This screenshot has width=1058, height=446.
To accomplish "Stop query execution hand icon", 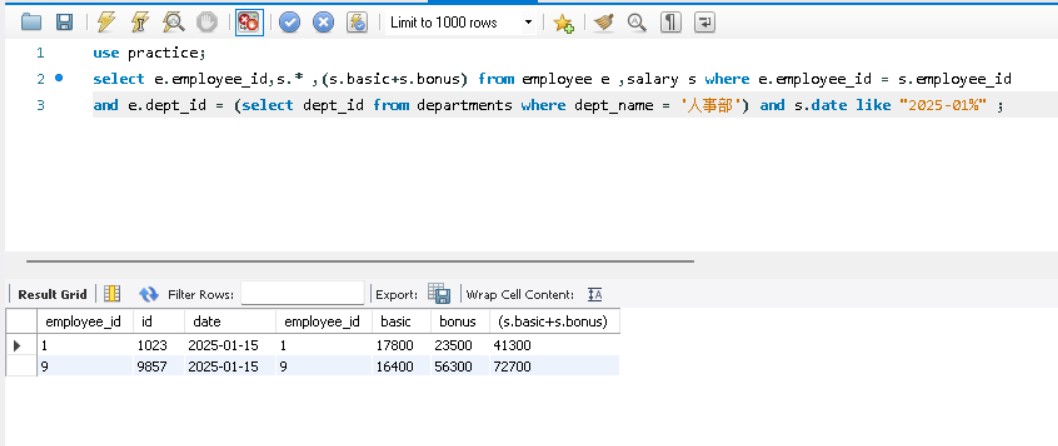I will pos(207,22).
